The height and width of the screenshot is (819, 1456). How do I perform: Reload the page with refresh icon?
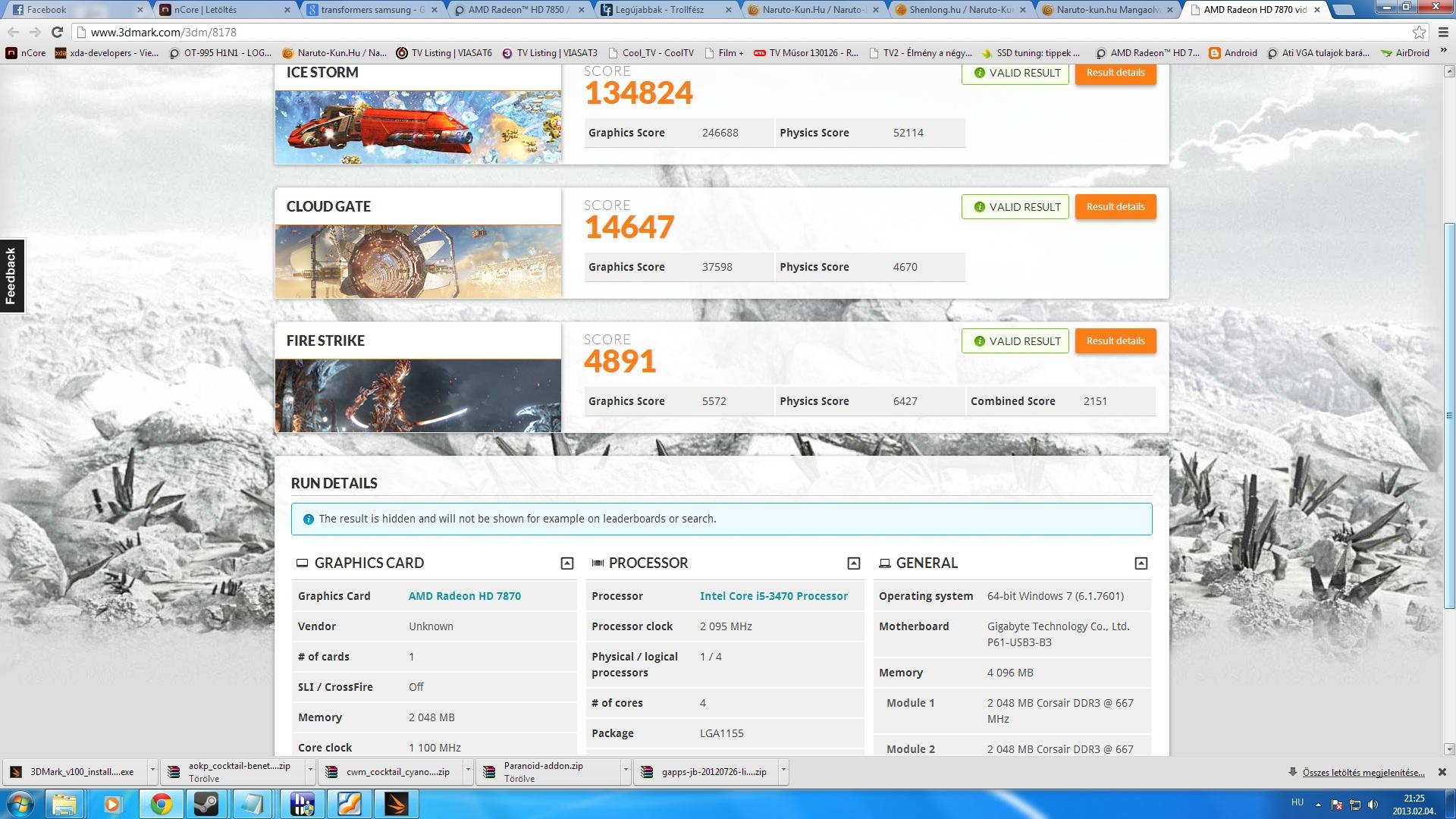pos(57,32)
